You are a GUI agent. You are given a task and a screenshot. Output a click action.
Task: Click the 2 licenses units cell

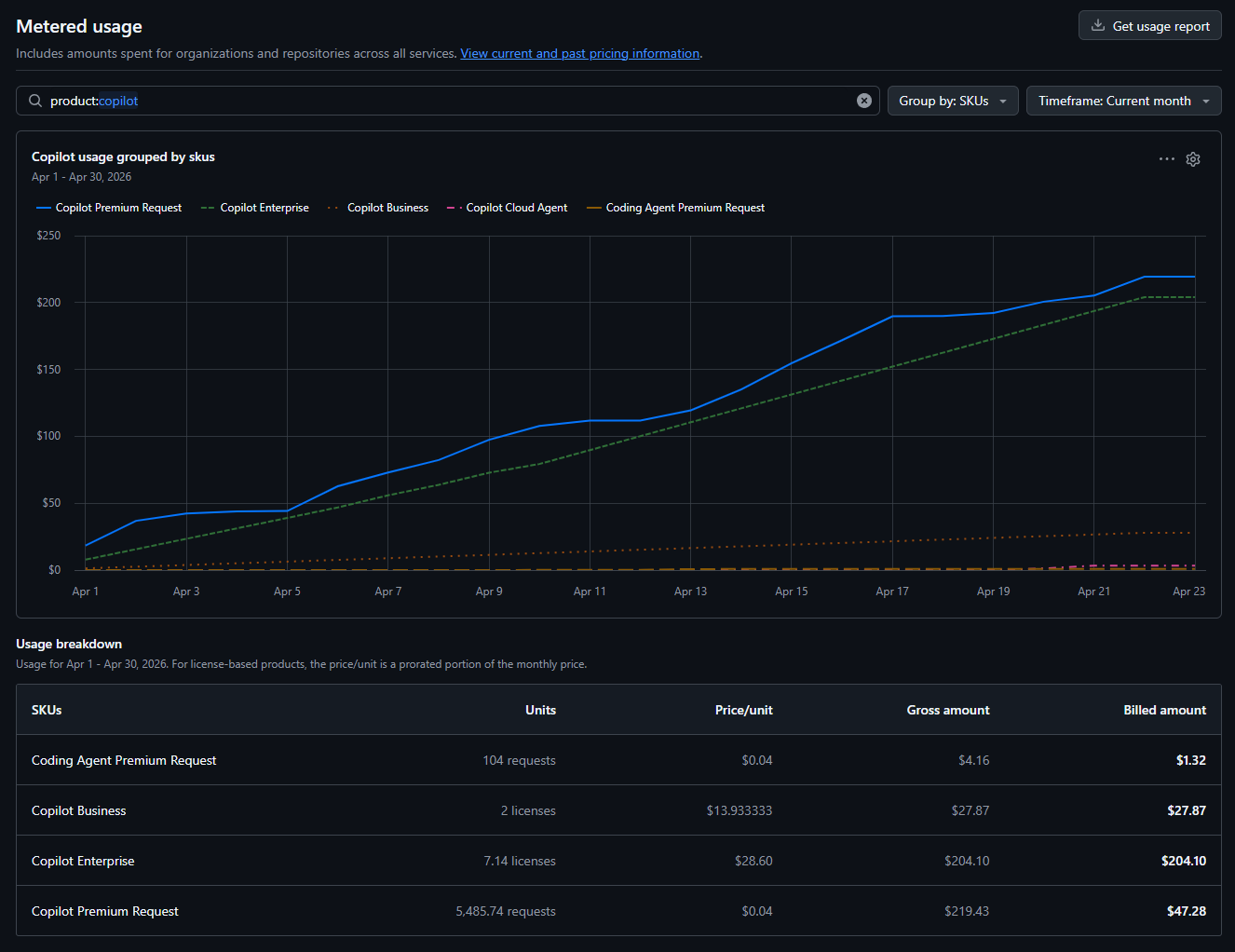click(528, 810)
